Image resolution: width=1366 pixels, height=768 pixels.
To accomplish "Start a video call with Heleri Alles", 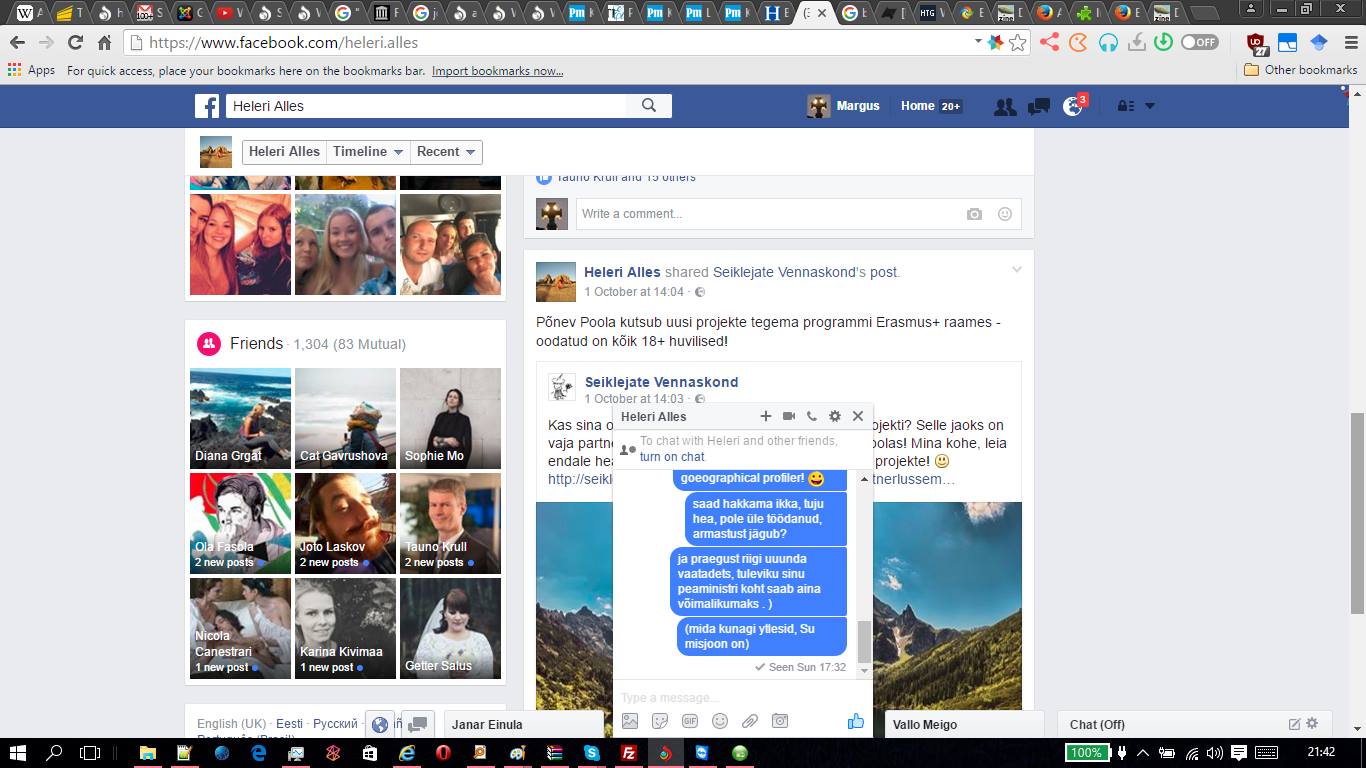I will (789, 416).
